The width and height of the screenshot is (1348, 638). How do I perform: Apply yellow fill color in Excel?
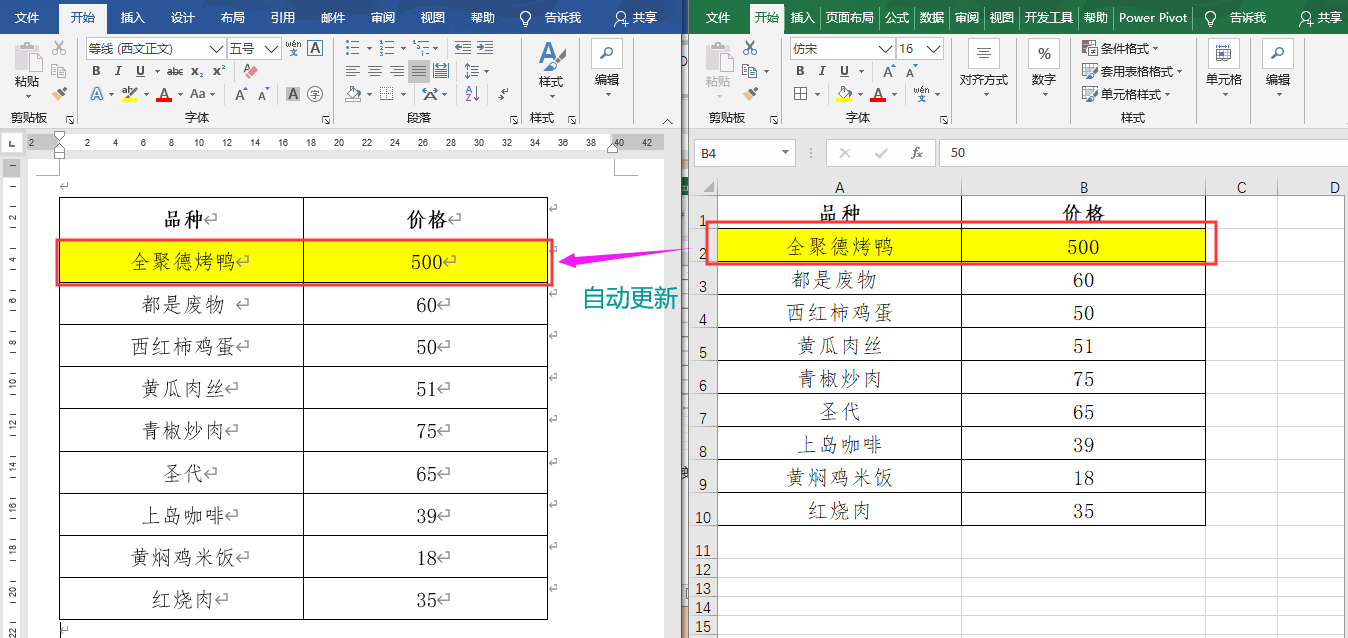843,94
